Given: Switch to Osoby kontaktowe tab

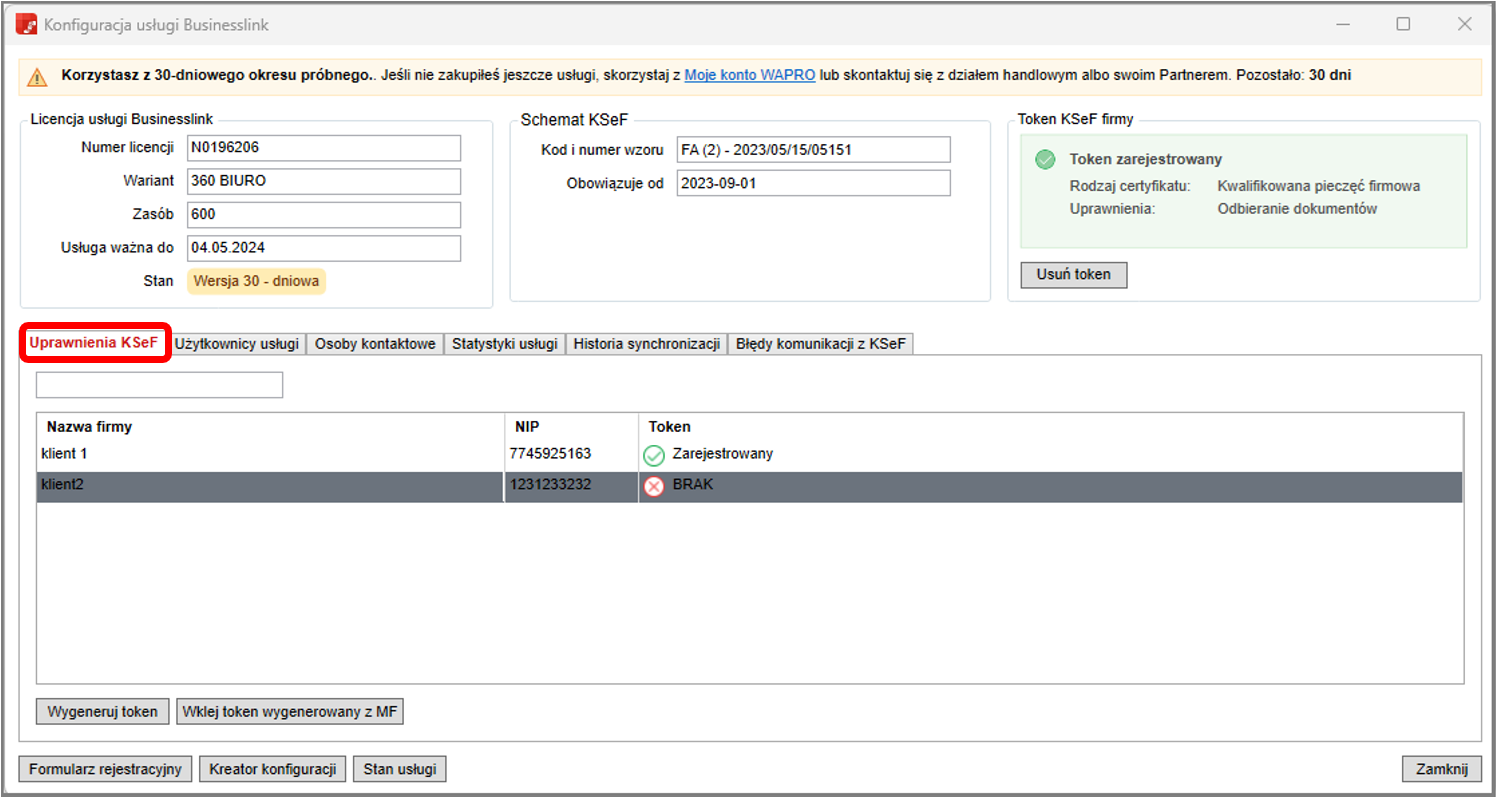Looking at the screenshot, I should (x=375, y=344).
